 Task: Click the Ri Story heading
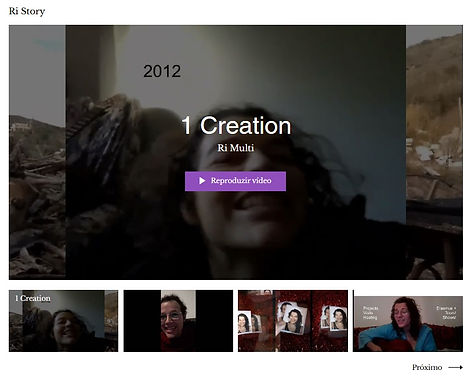coord(27,11)
